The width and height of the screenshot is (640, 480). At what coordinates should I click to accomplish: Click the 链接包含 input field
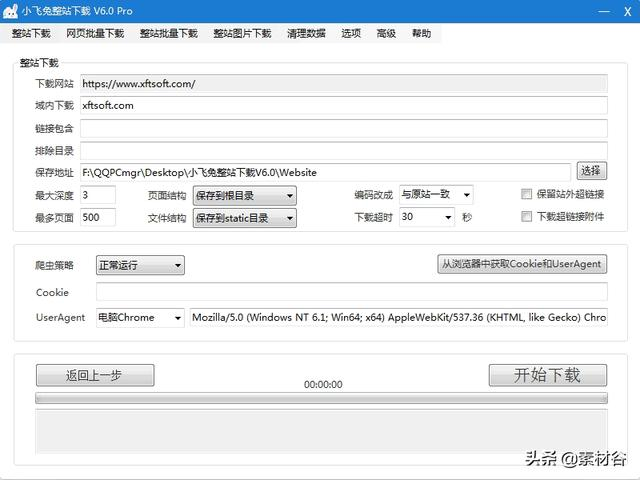pos(344,128)
